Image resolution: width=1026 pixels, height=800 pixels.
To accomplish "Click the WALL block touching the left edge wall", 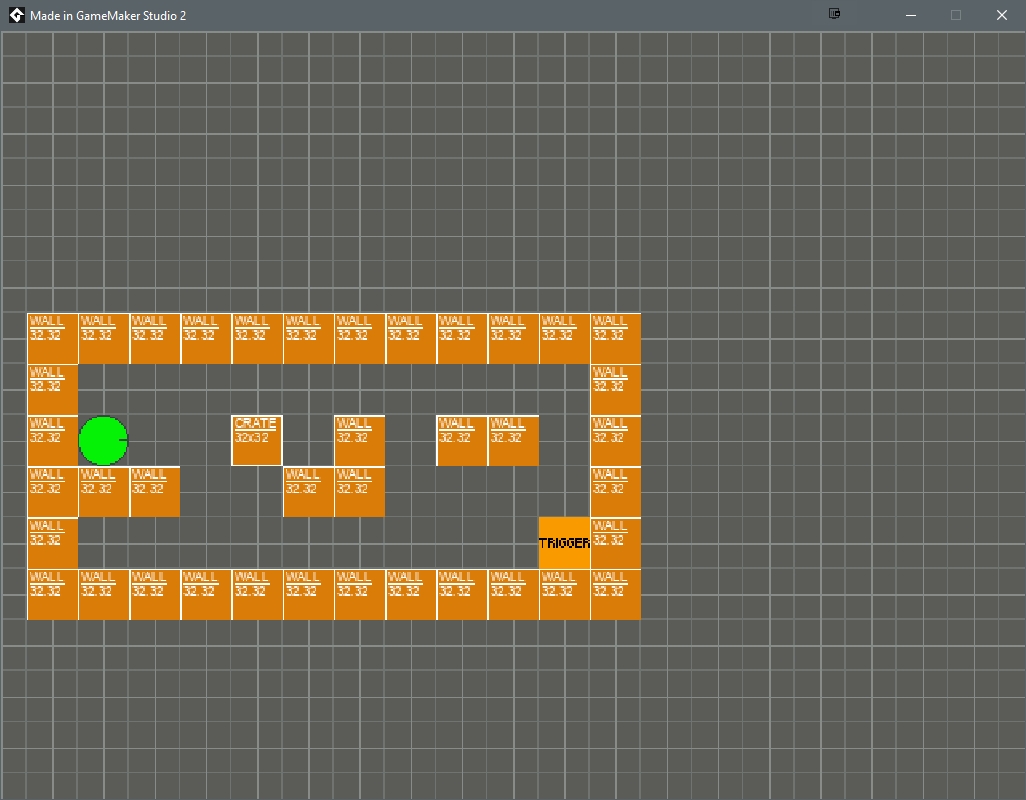I will tap(103, 491).
